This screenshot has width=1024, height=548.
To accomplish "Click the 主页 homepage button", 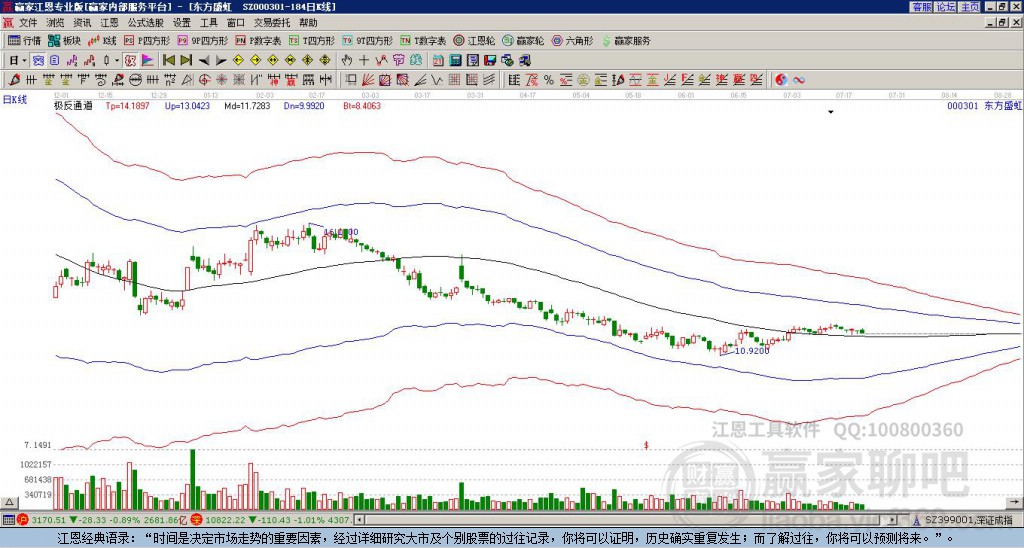I will click(969, 7).
